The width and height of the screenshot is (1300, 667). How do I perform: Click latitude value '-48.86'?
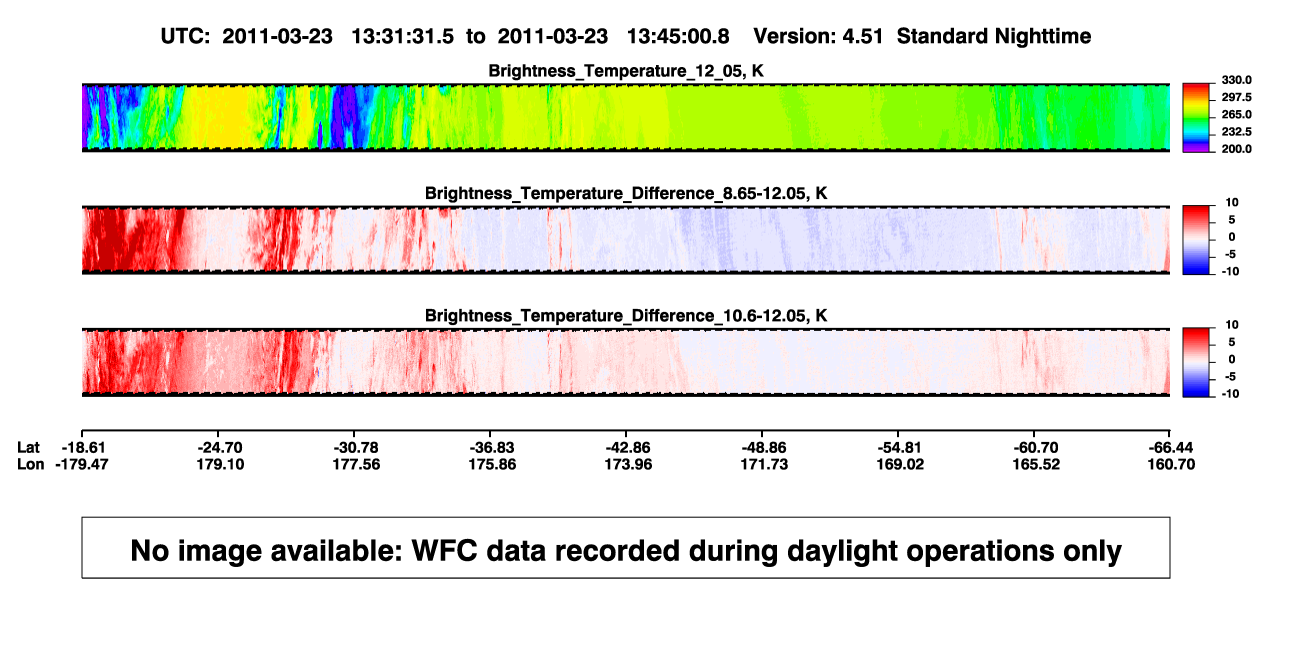point(765,447)
